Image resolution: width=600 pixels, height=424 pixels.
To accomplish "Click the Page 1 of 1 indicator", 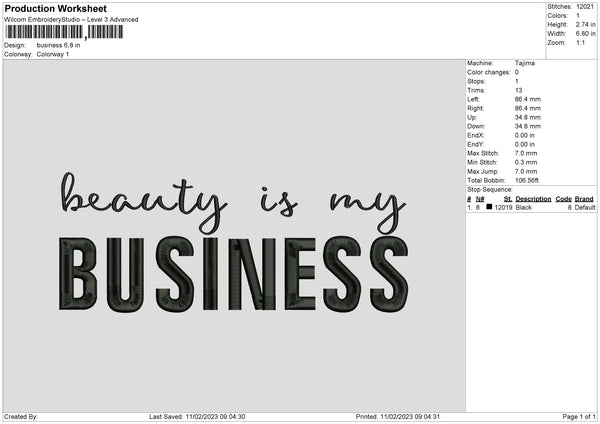I will pyautogui.click(x=579, y=417).
